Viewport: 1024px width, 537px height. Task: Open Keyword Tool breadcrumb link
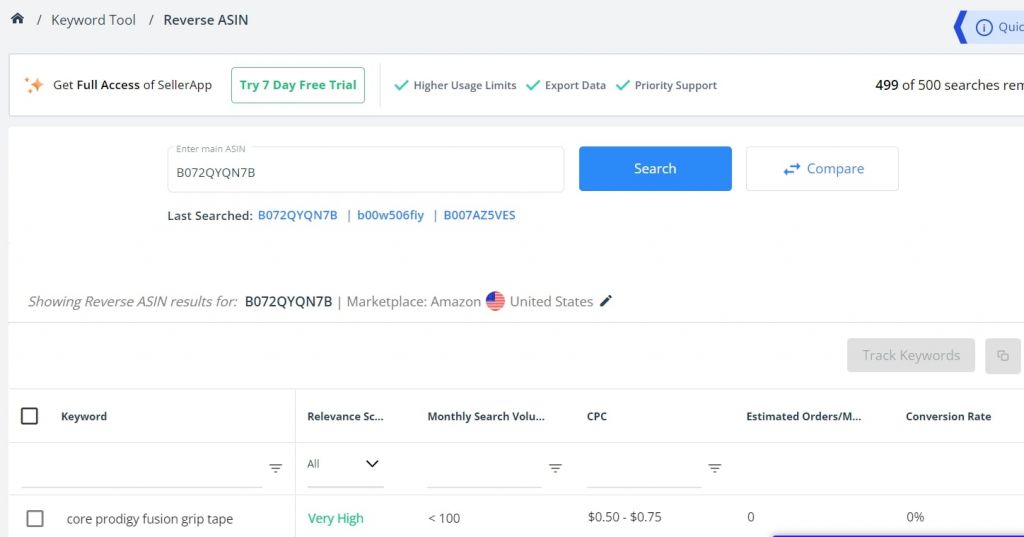[93, 20]
